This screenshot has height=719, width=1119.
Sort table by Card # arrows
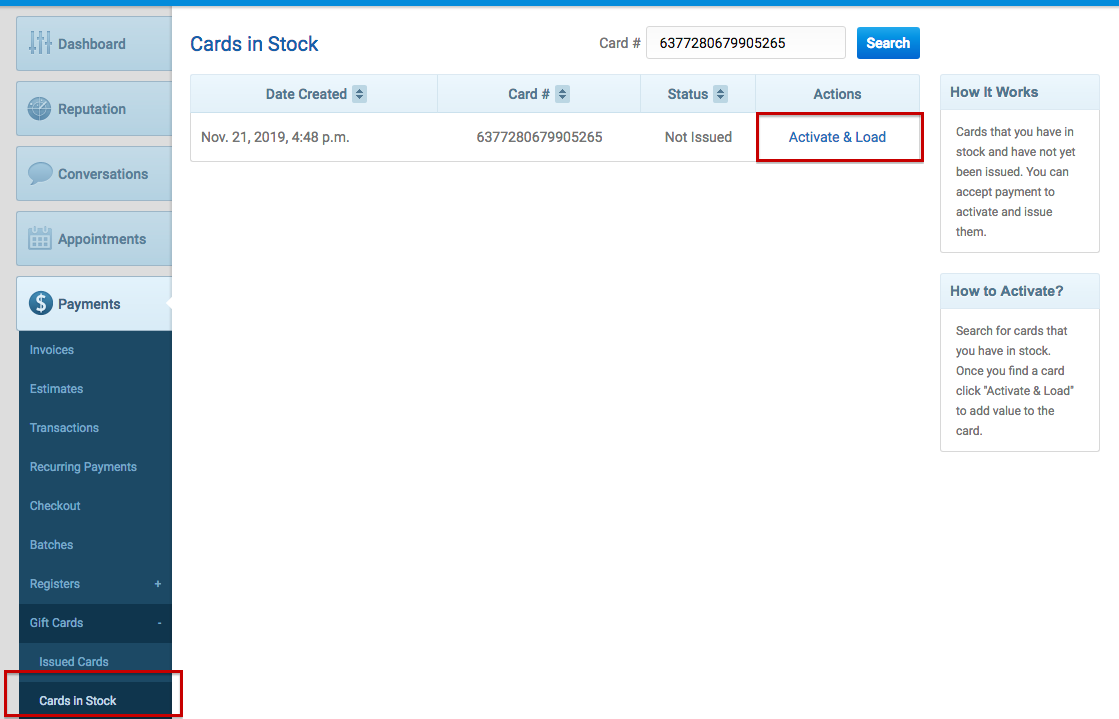pos(562,94)
